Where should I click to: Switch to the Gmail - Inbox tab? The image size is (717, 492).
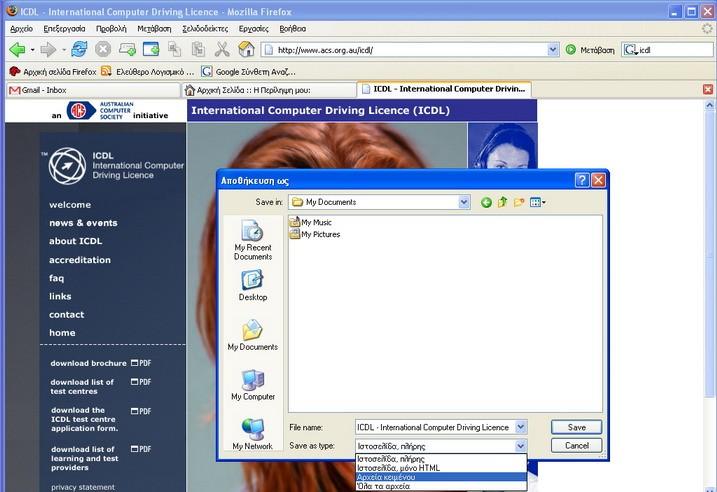[93, 90]
